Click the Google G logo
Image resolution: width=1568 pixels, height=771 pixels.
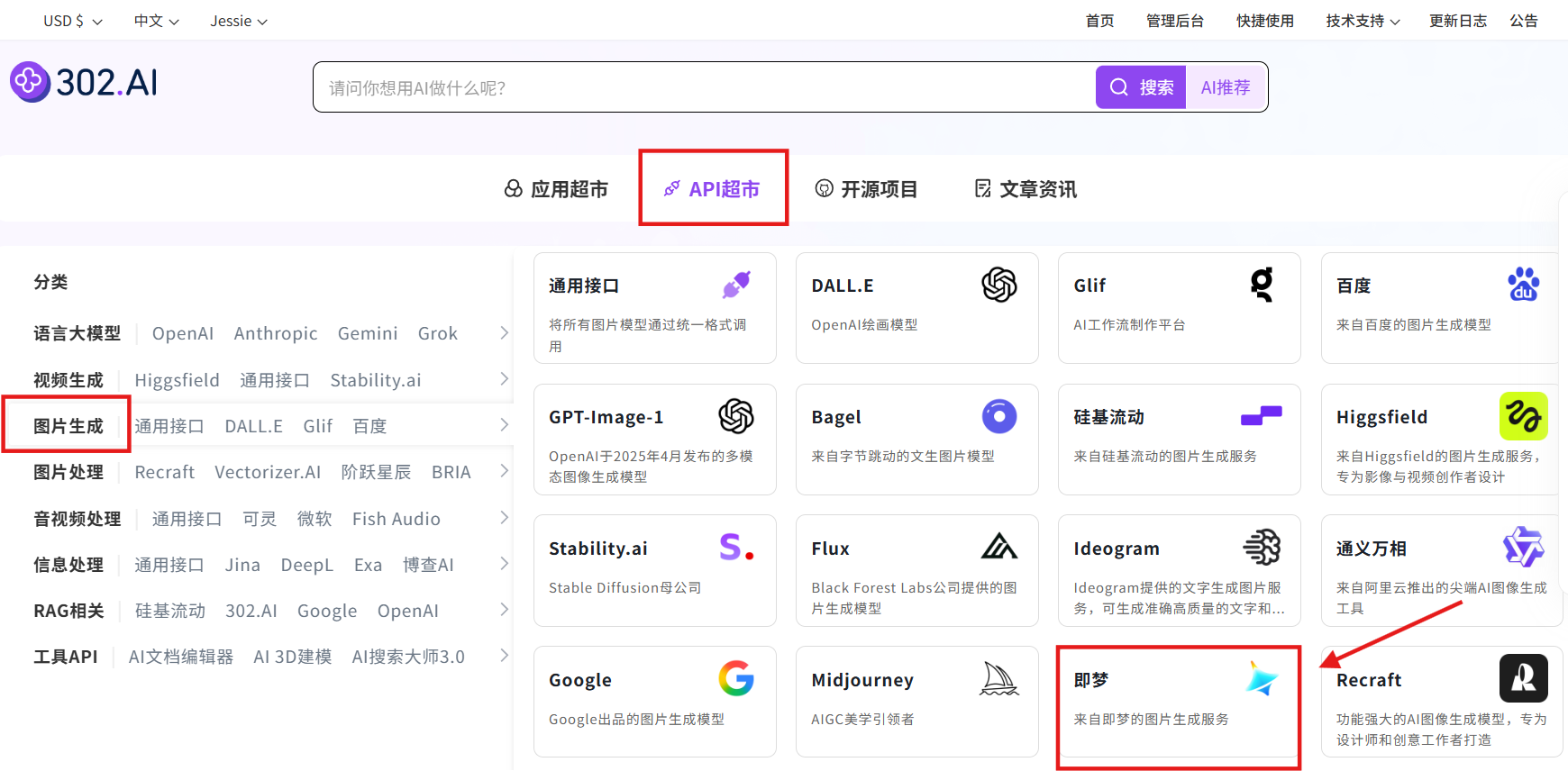point(736,678)
